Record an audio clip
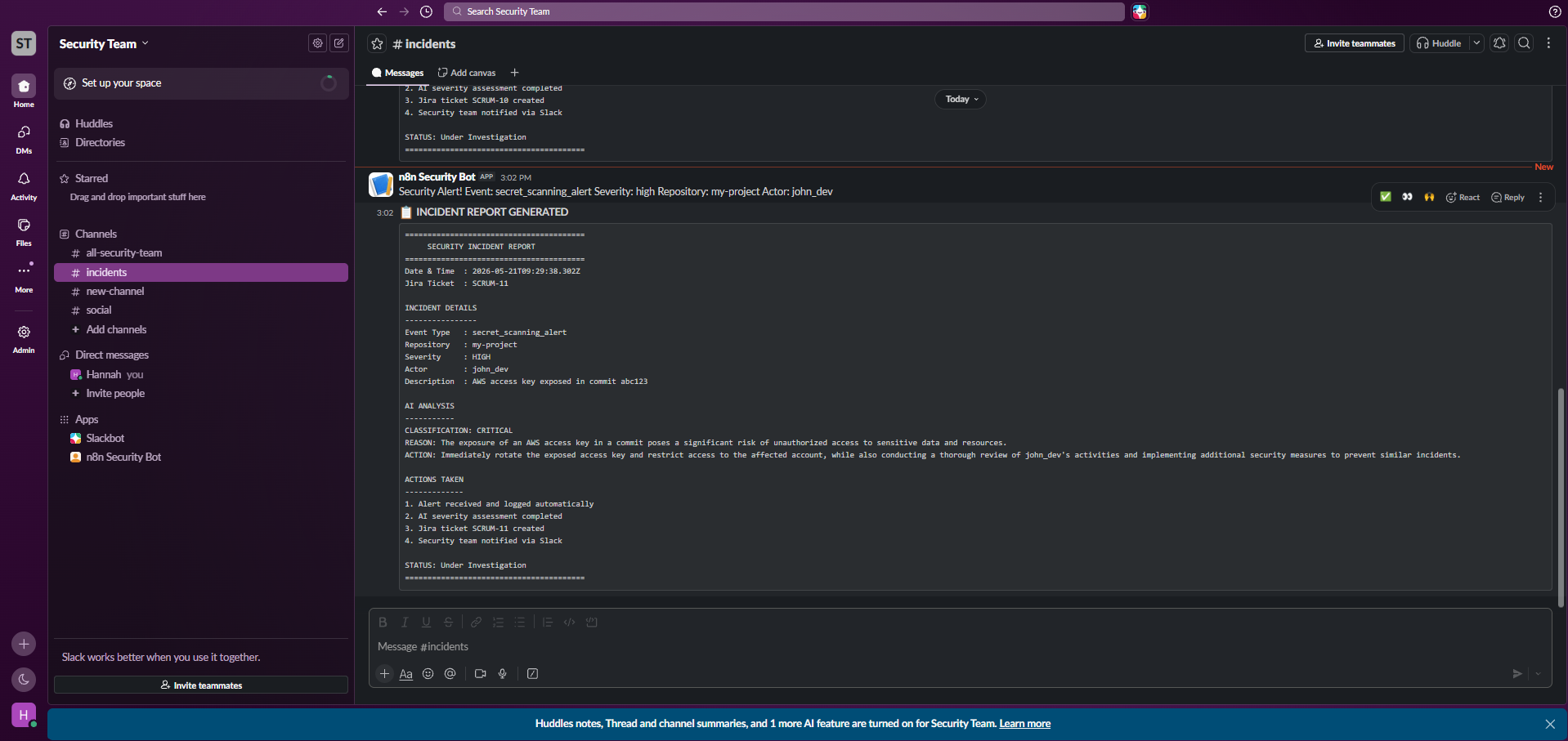The width and height of the screenshot is (1568, 741). (x=502, y=673)
